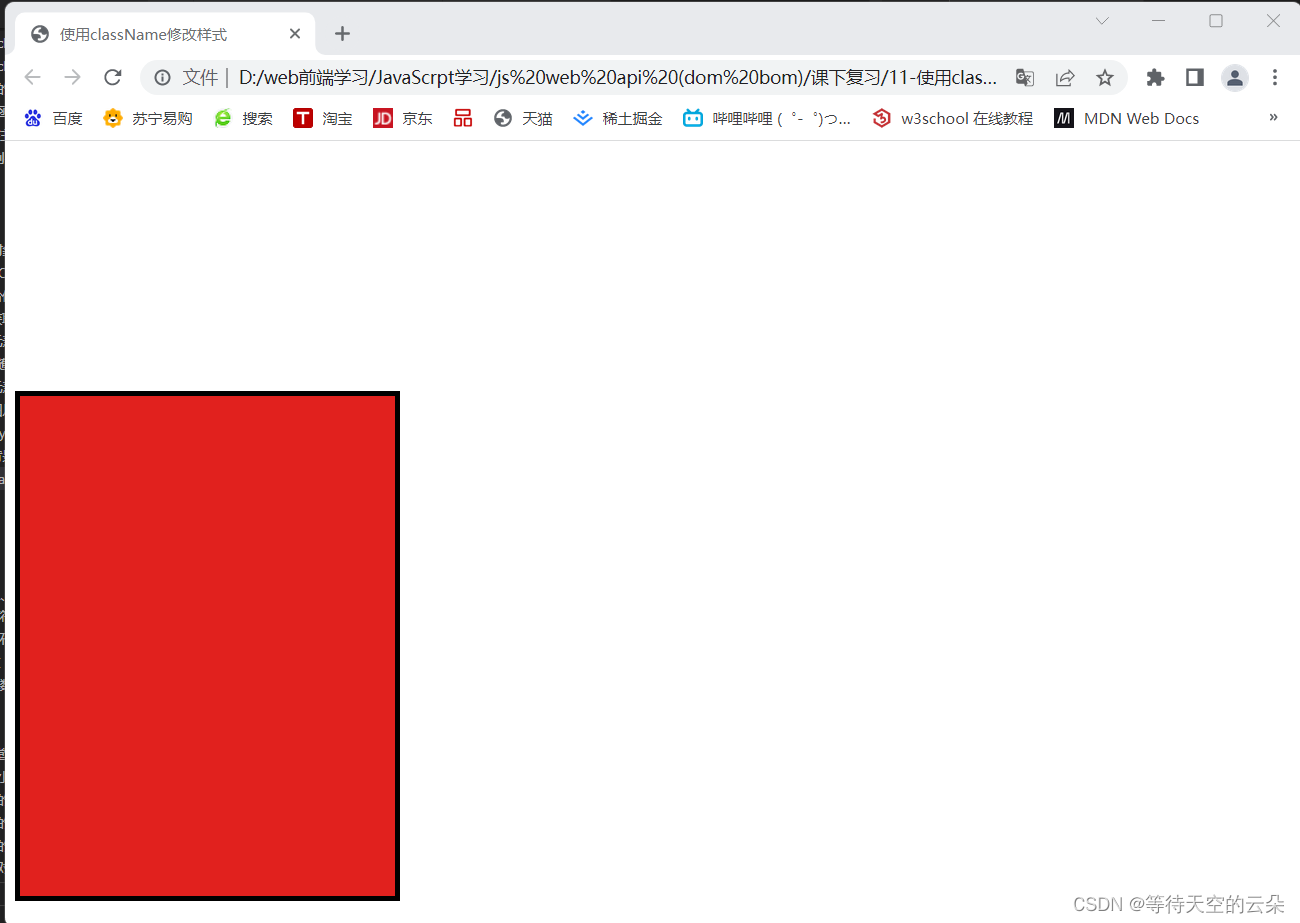Show more bookmarks with double chevron
This screenshot has height=923, width=1300.
(1273, 117)
